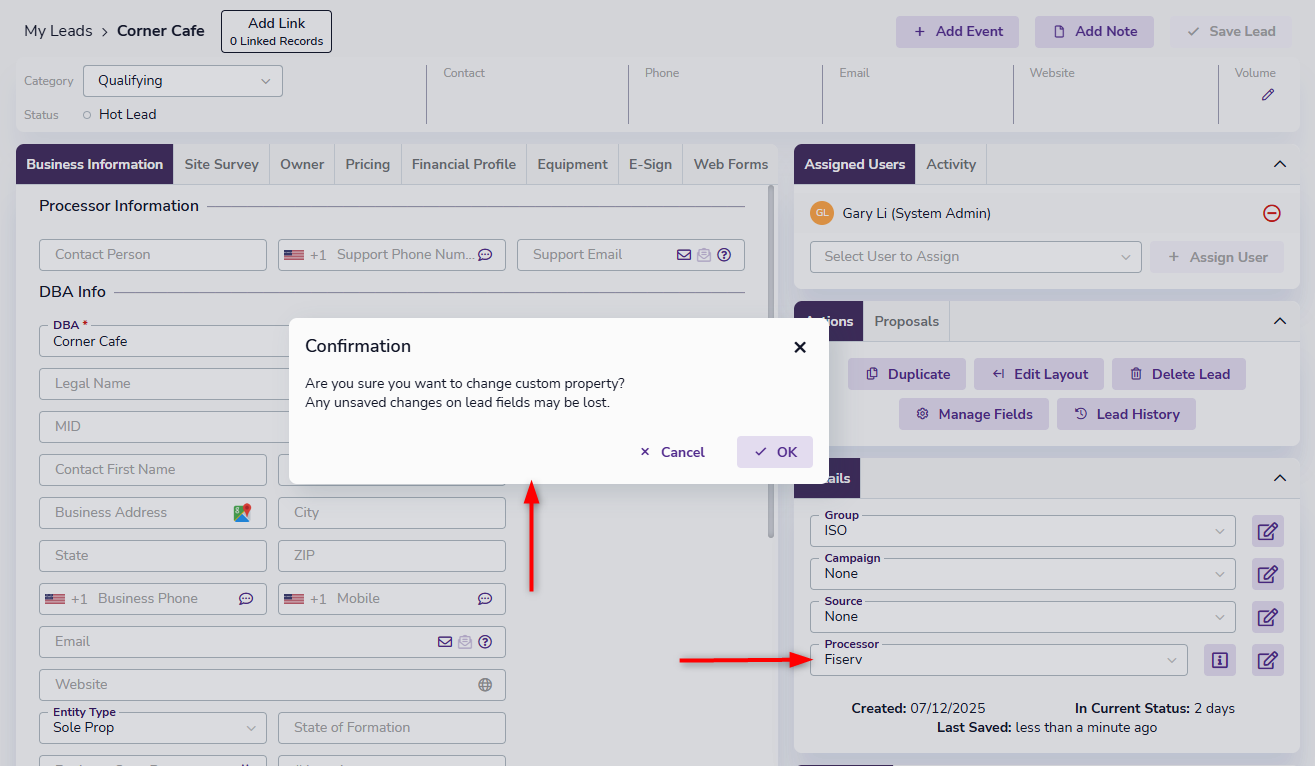Click the edit icon next to Campaign

click(x=1267, y=574)
